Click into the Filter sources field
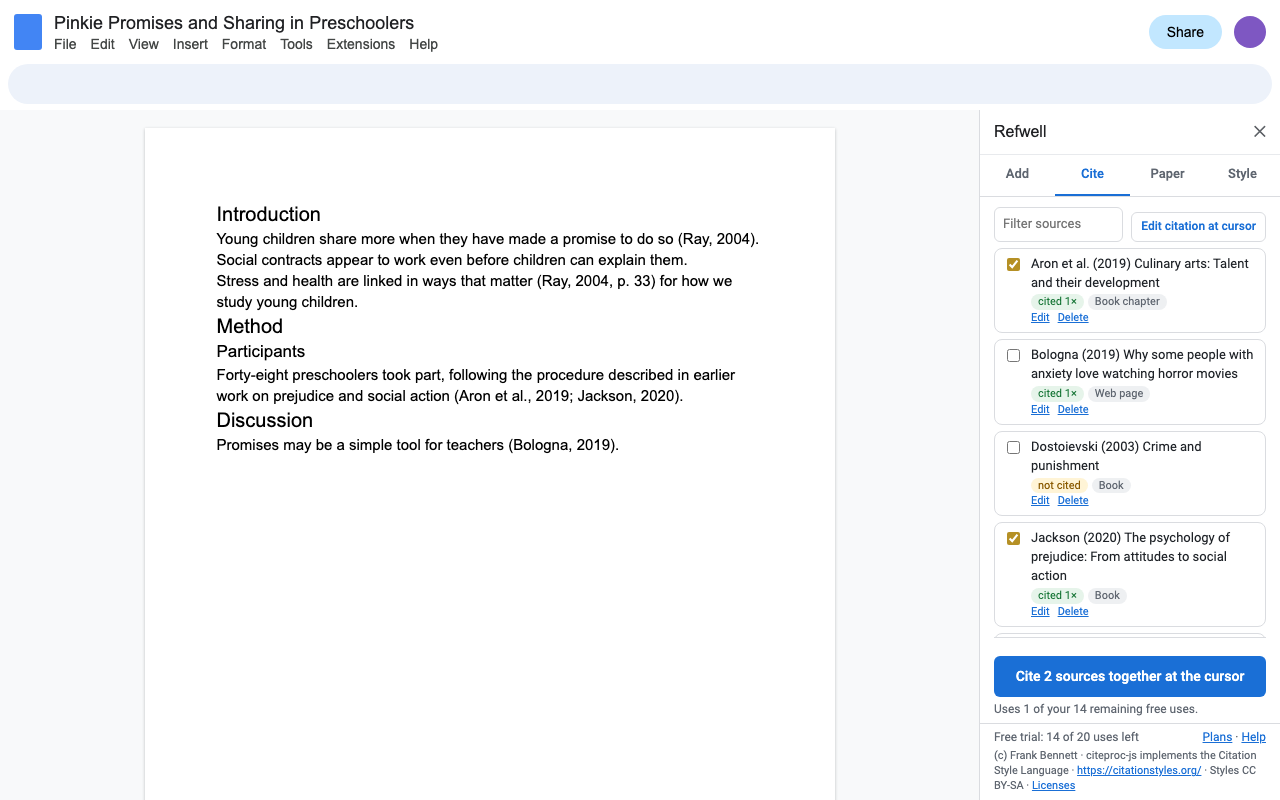 [x=1058, y=224]
